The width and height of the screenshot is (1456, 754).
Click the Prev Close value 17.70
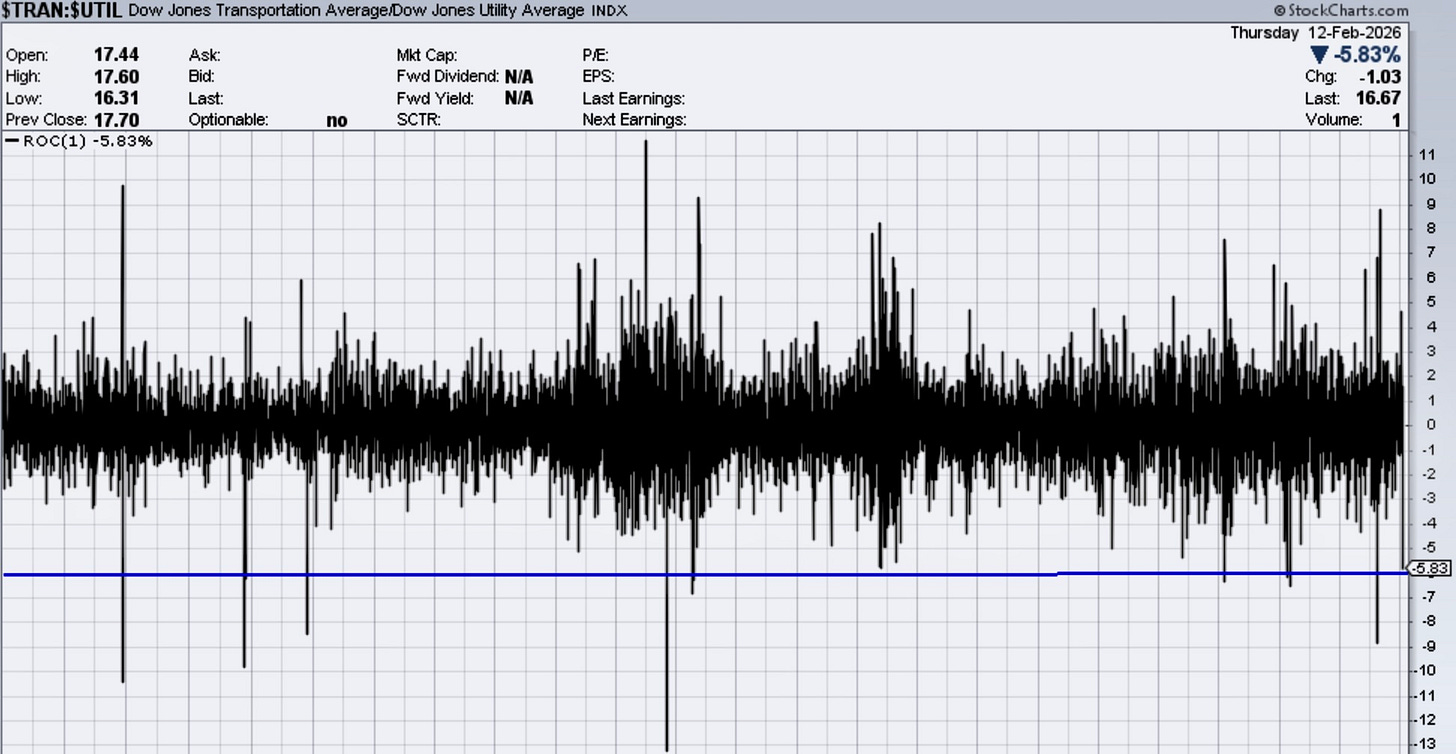pos(116,120)
